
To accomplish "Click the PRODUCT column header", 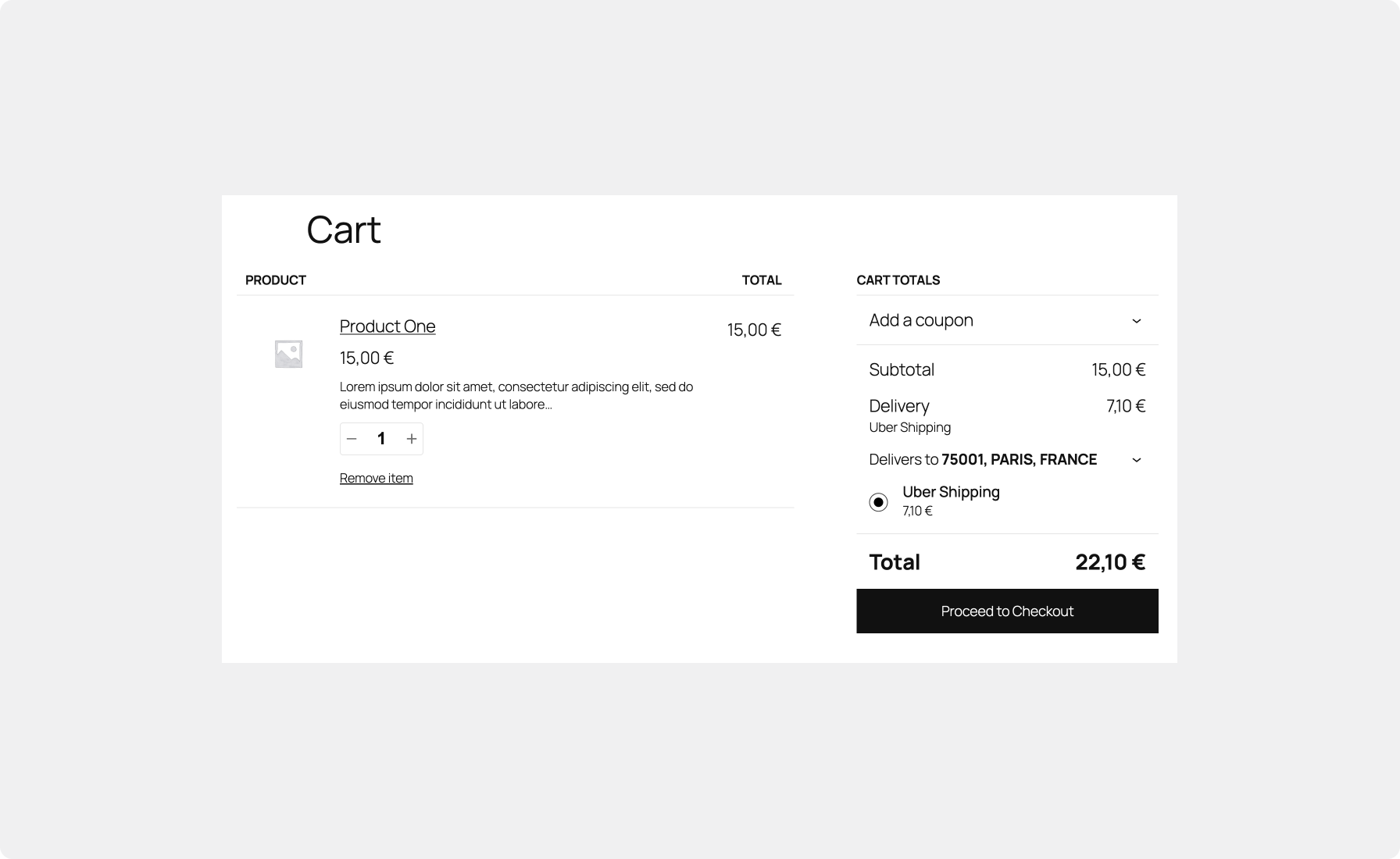I will pyautogui.click(x=275, y=280).
